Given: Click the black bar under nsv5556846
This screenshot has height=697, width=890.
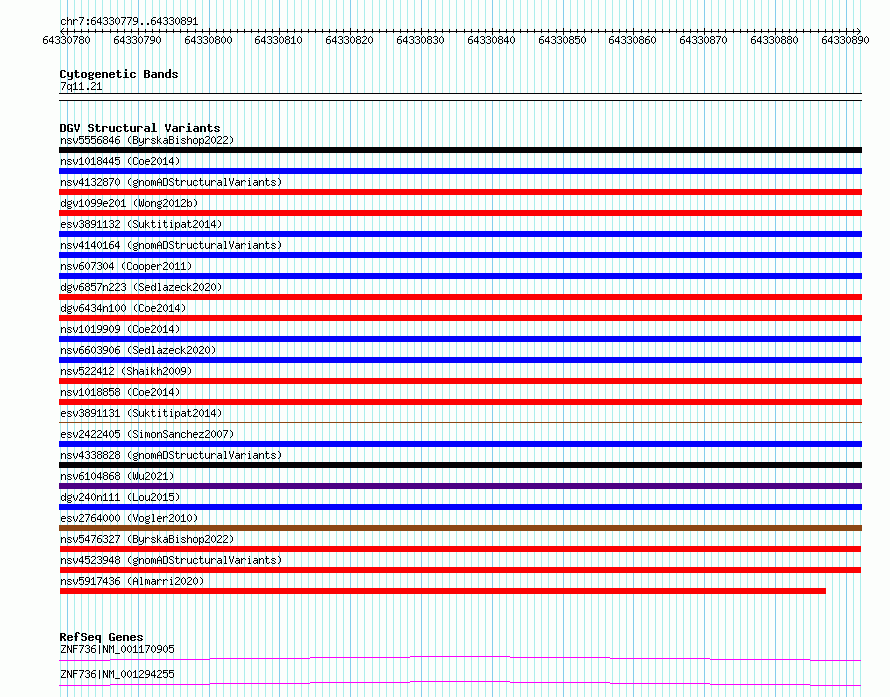Looking at the screenshot, I should [460, 150].
